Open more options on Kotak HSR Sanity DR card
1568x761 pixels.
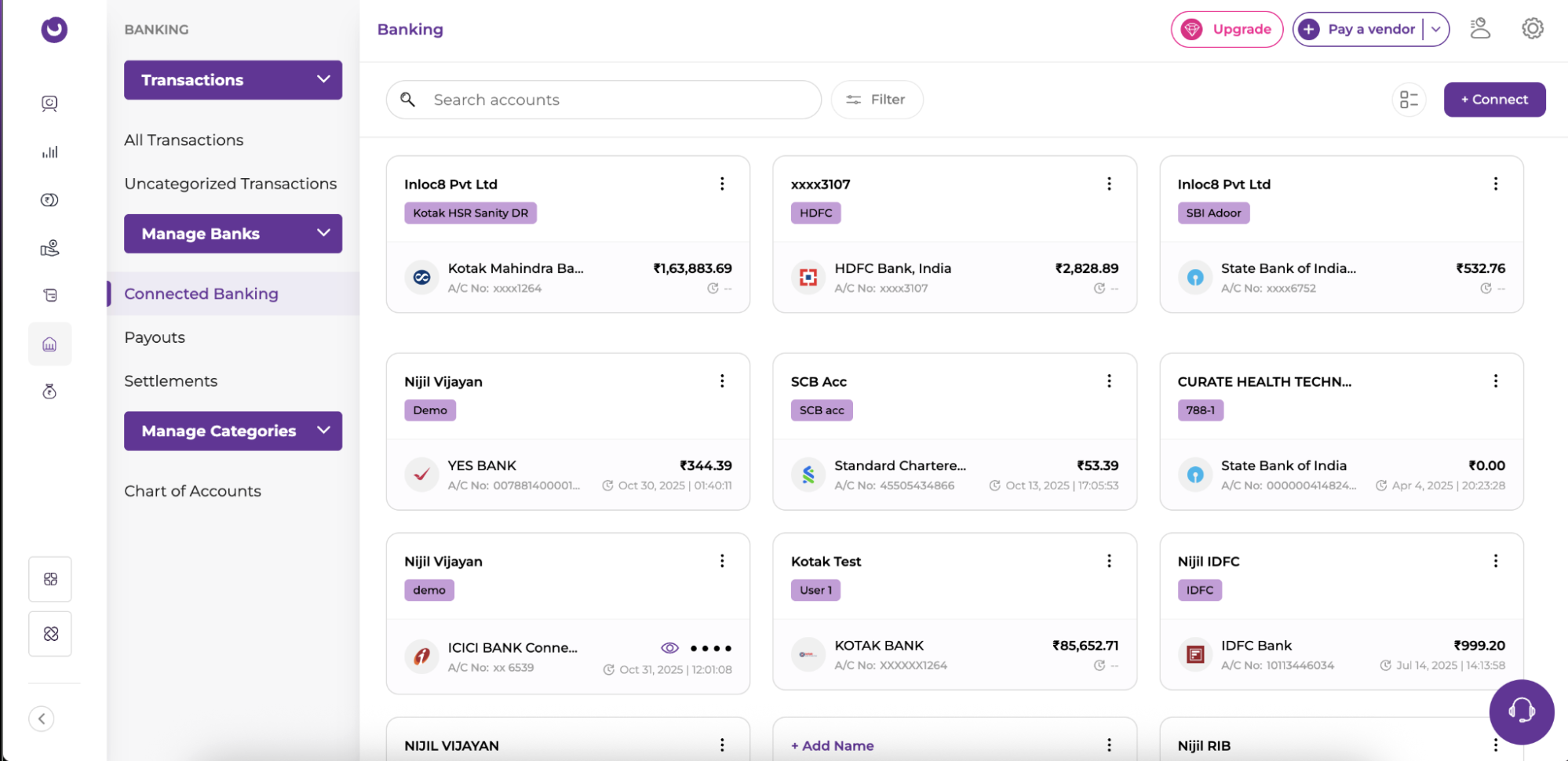[x=722, y=184]
